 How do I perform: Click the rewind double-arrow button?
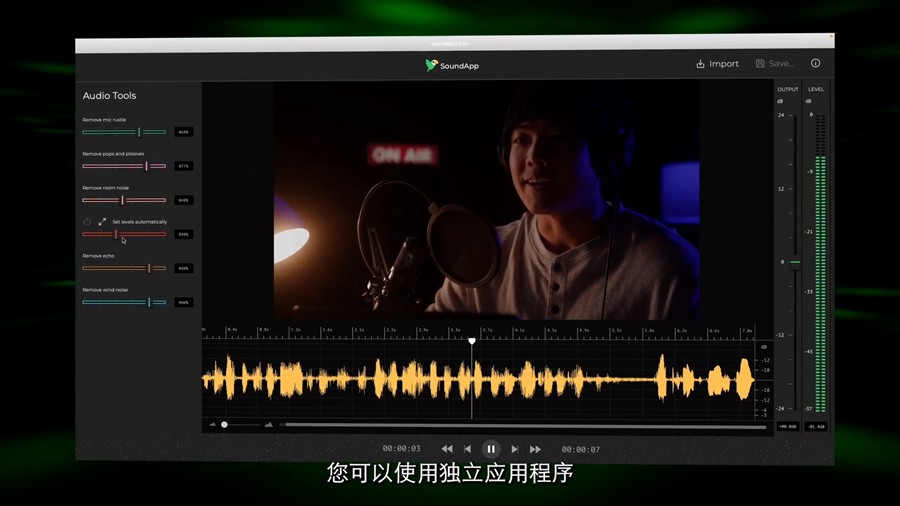point(447,449)
